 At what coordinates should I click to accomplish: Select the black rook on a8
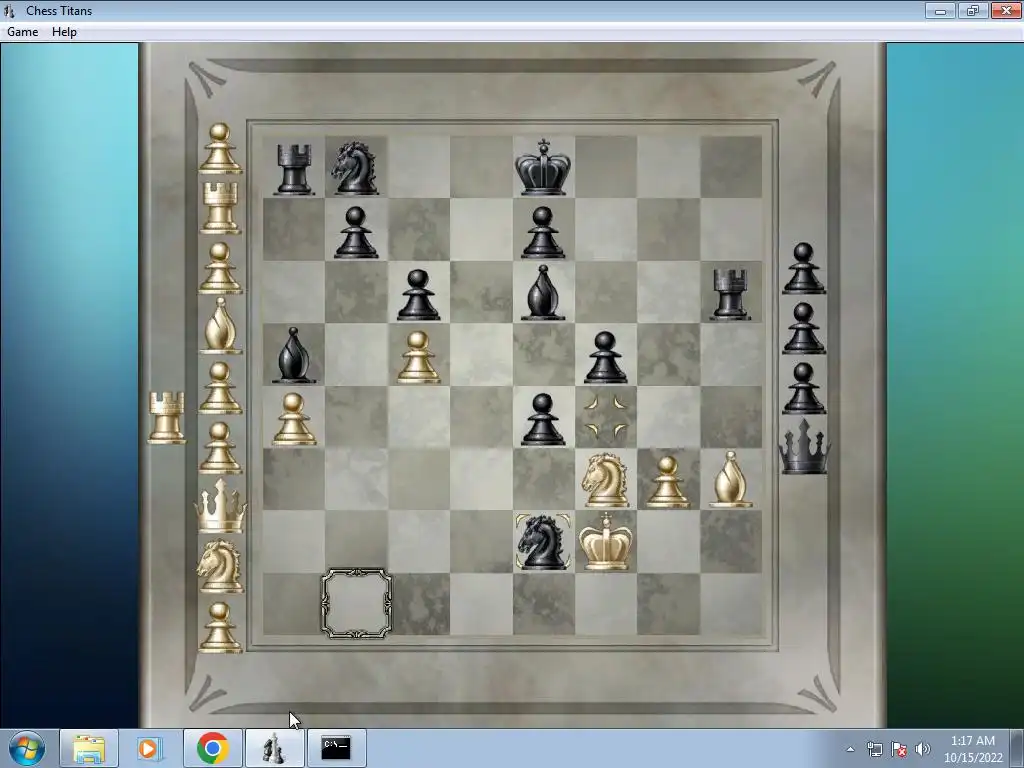pos(294,169)
